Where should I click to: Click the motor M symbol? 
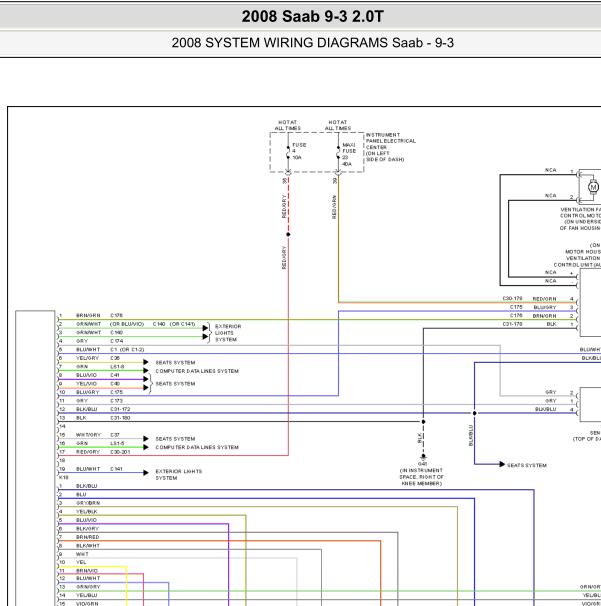point(593,187)
